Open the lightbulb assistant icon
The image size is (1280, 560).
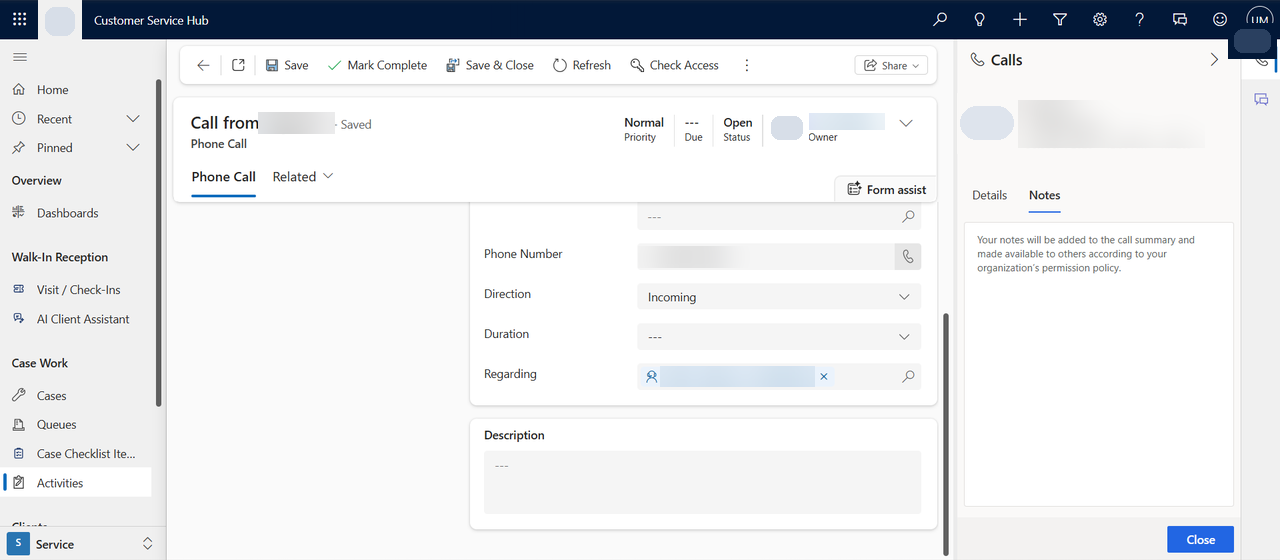pyautogui.click(x=980, y=19)
